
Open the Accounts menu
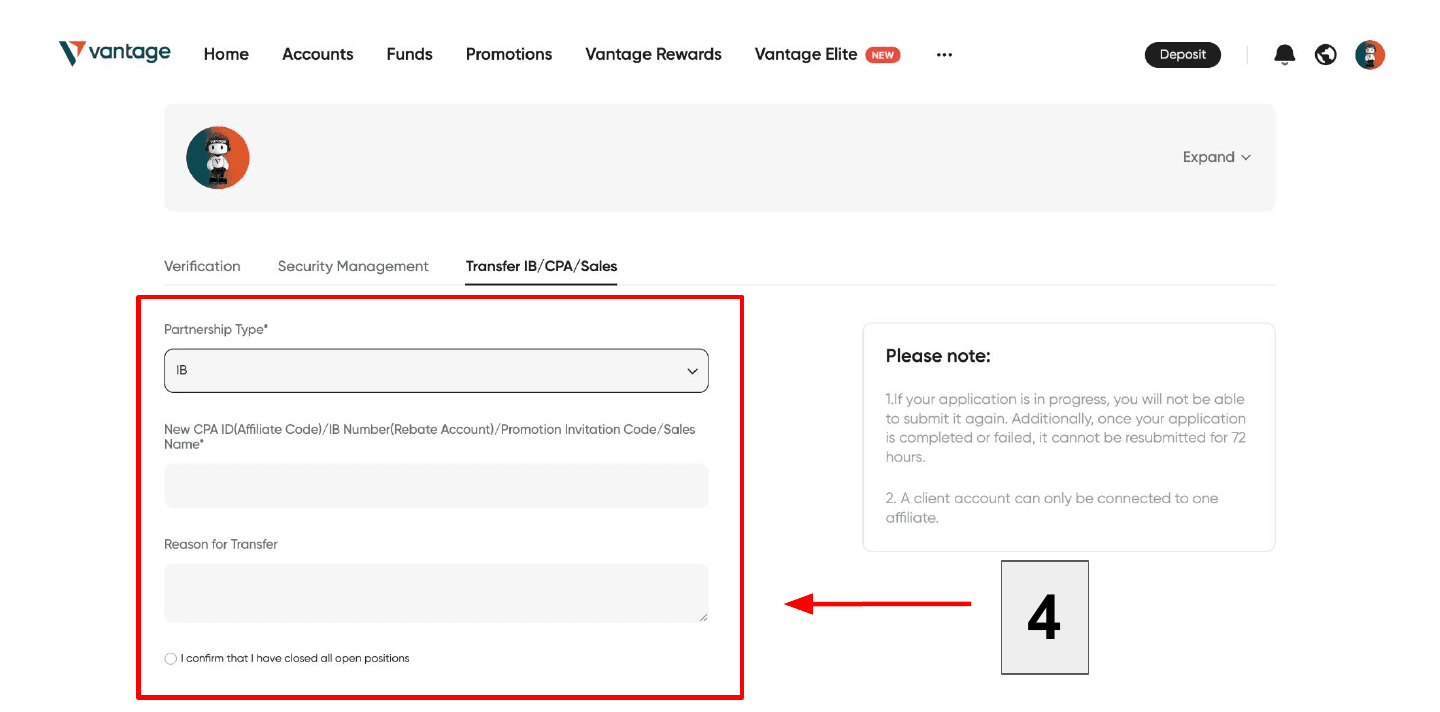pos(318,54)
